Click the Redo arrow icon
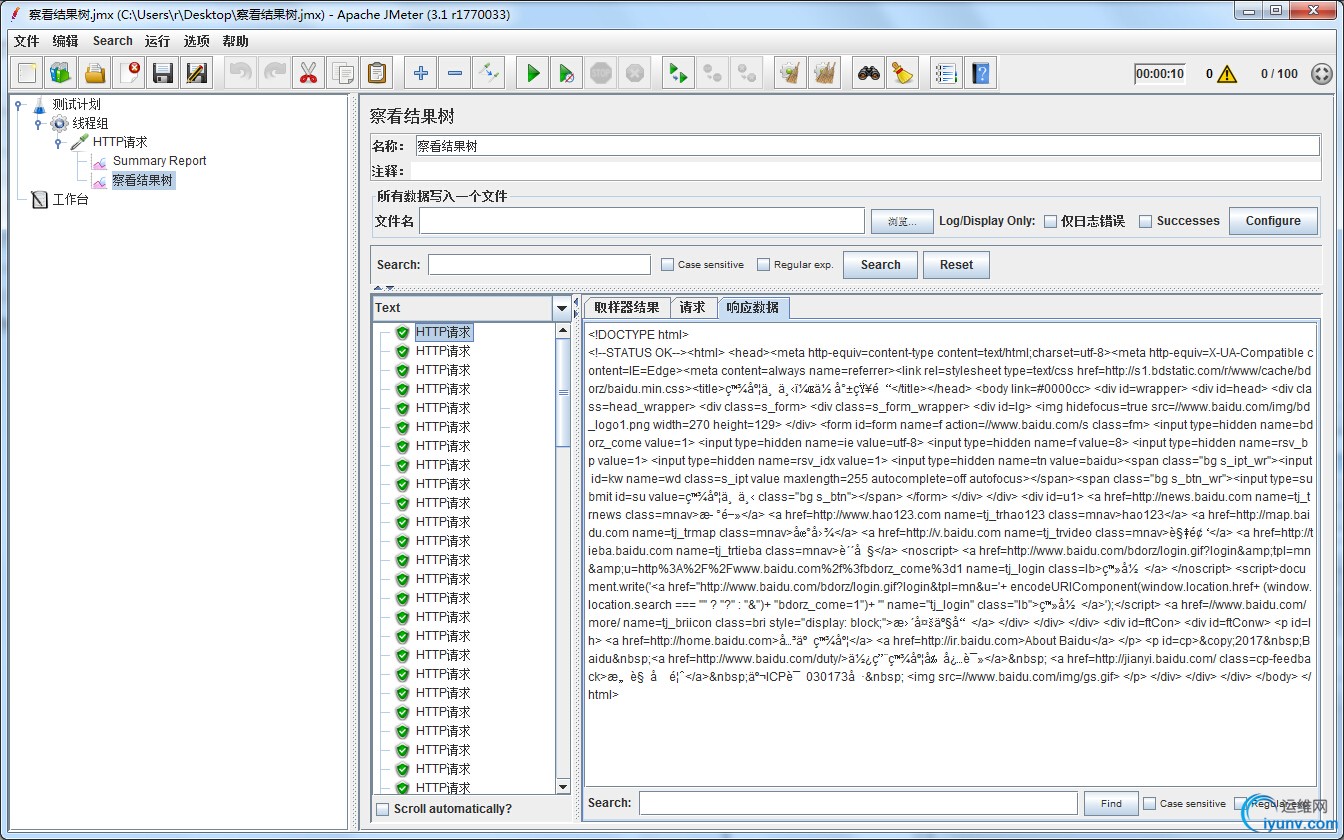This screenshot has width=1344, height=840. coord(274,73)
